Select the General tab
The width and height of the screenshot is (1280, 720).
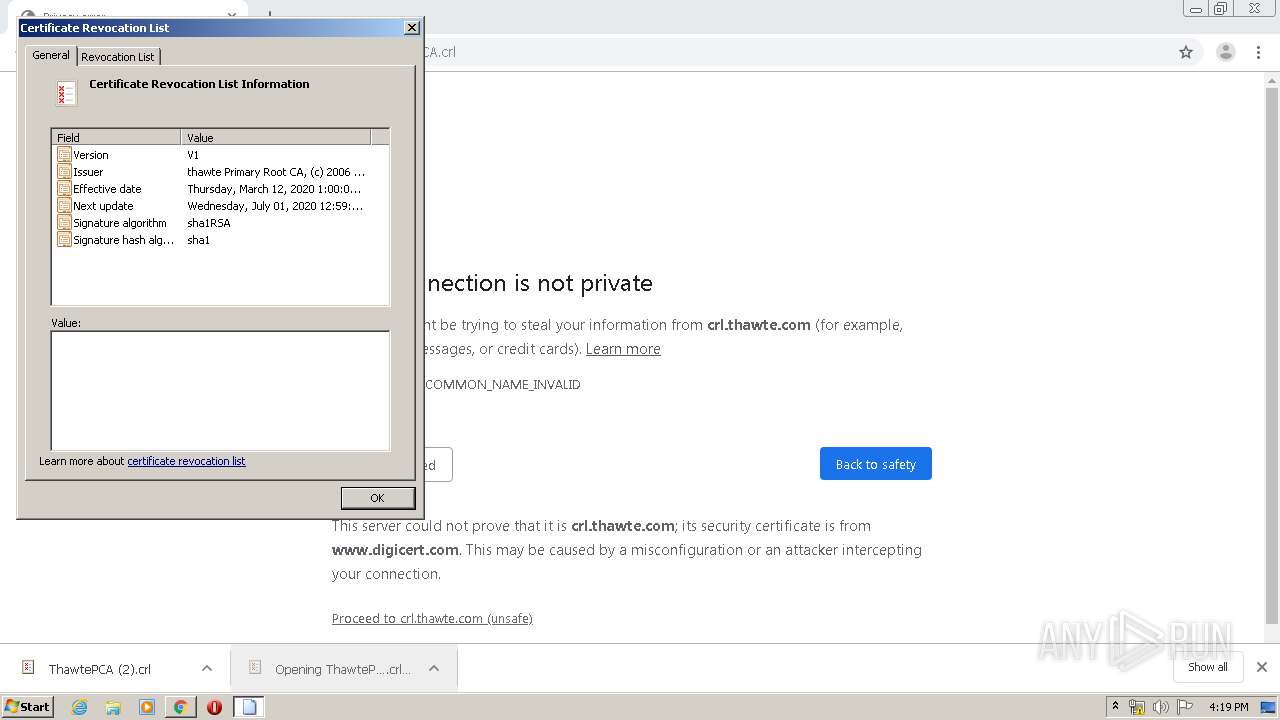51,55
